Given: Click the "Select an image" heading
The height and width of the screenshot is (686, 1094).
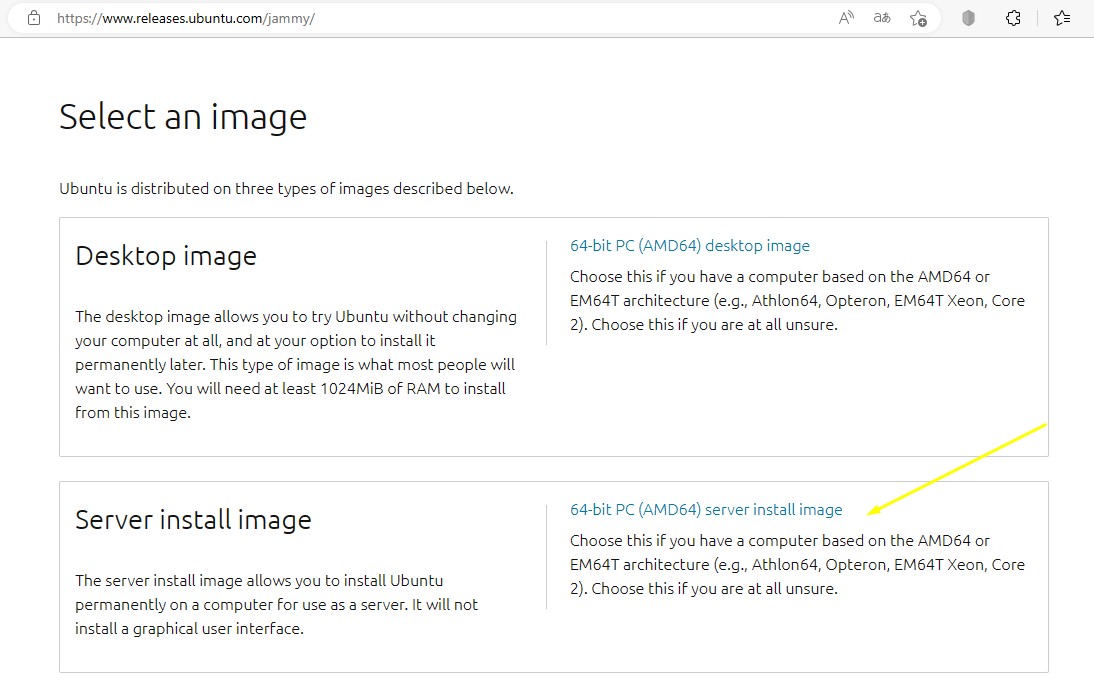Looking at the screenshot, I should (x=183, y=117).
